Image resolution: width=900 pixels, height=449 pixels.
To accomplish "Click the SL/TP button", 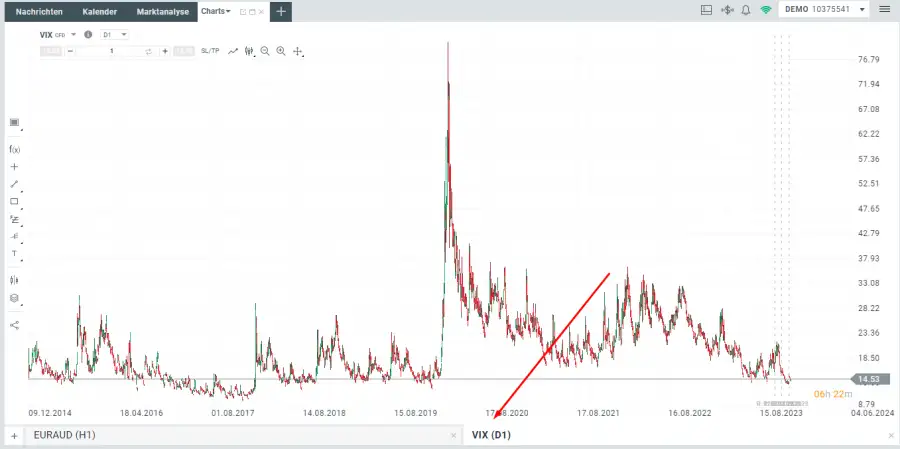I will (x=210, y=51).
